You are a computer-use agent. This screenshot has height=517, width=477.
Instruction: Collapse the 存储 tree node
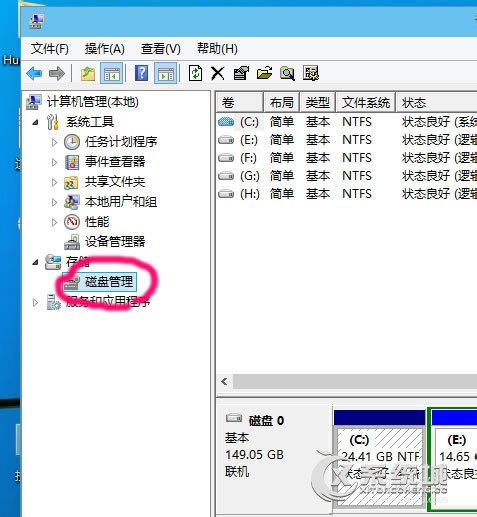tap(35, 262)
